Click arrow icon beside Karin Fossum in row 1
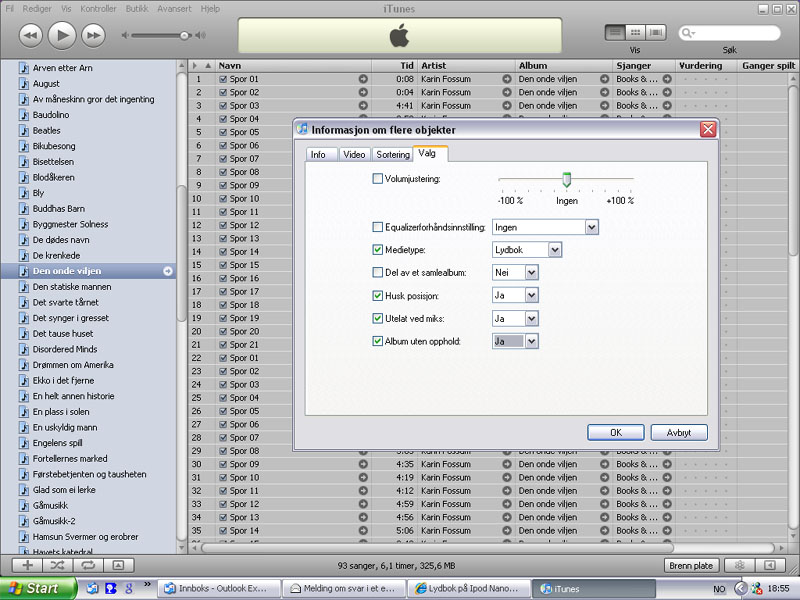Image resolution: width=800 pixels, height=600 pixels. pyautogui.click(x=507, y=79)
